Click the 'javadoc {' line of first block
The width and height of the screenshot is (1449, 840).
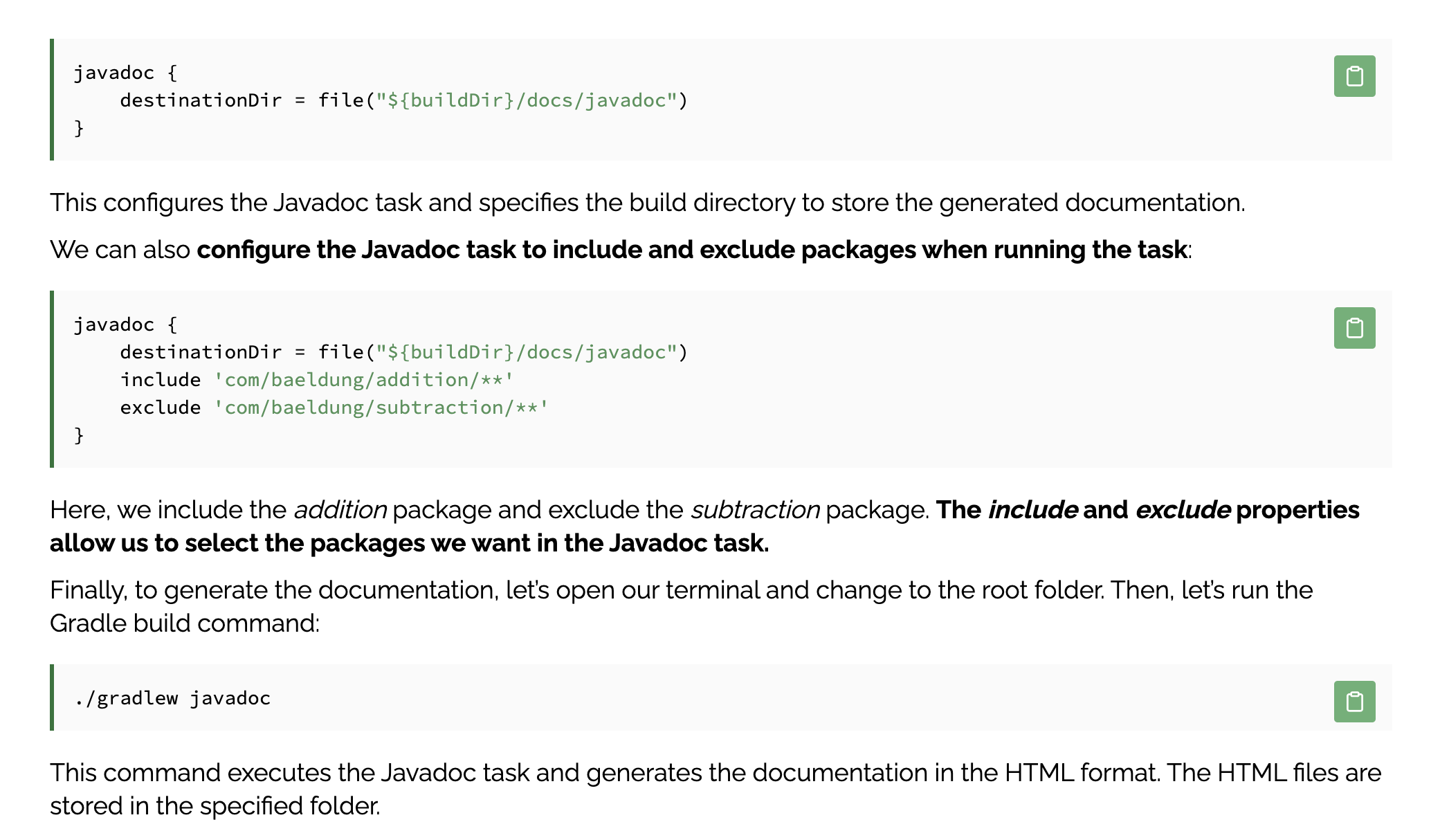pos(125,73)
